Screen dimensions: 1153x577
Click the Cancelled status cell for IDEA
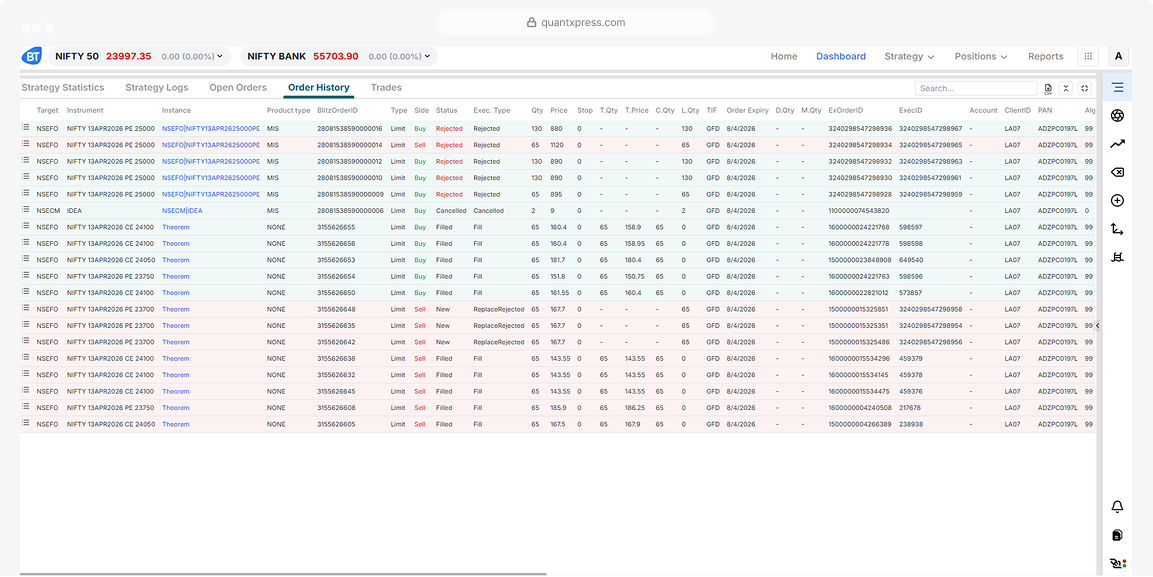pos(451,211)
